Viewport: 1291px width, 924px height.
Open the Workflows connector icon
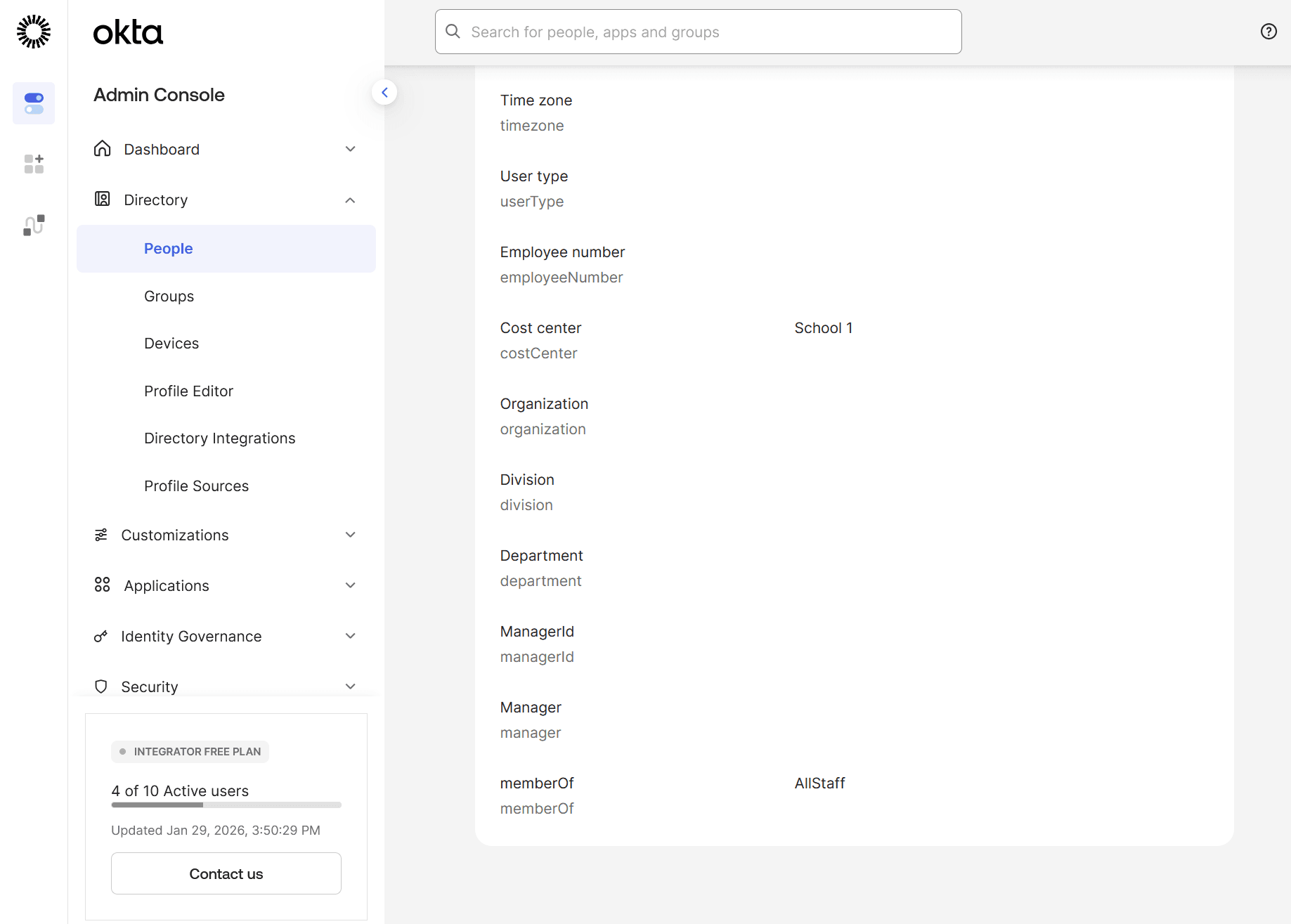click(33, 225)
